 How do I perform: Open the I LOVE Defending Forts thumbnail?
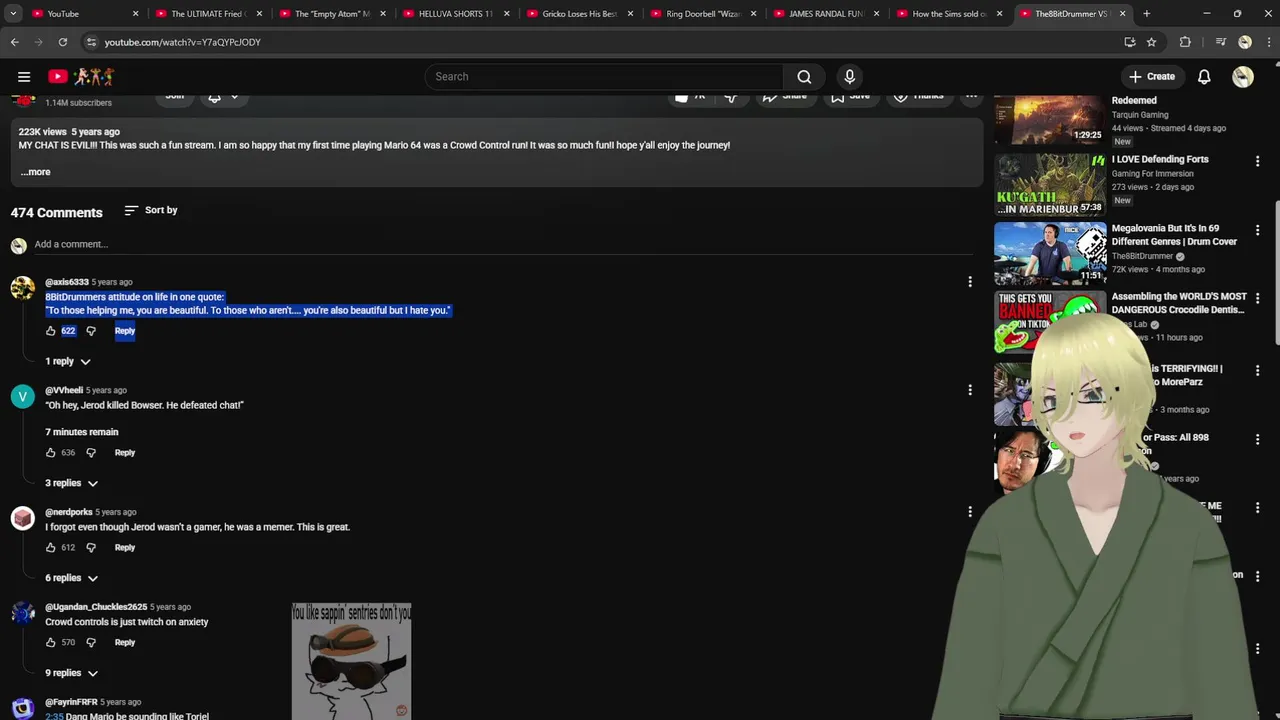click(x=1049, y=184)
